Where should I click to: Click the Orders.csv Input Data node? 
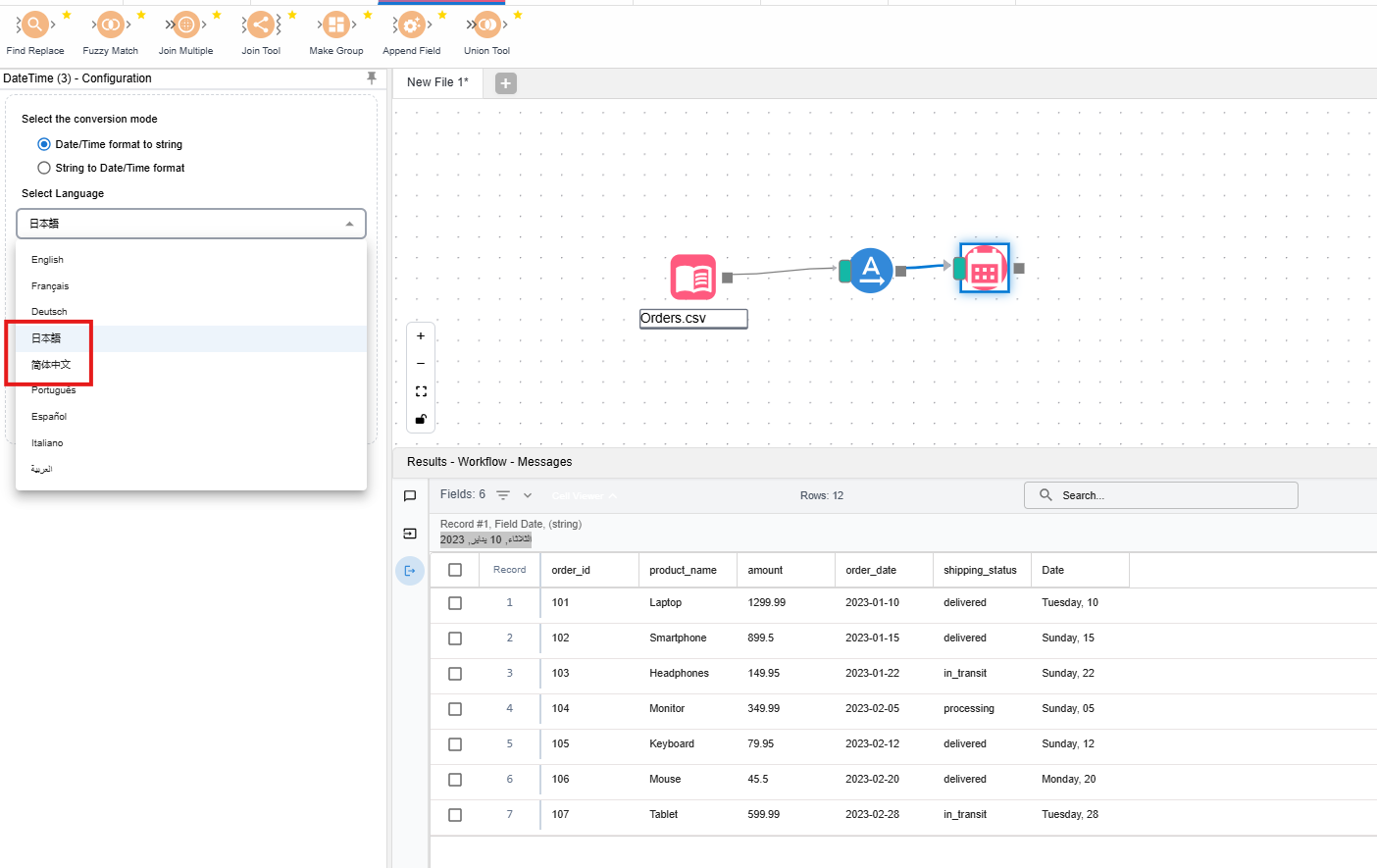click(x=693, y=278)
